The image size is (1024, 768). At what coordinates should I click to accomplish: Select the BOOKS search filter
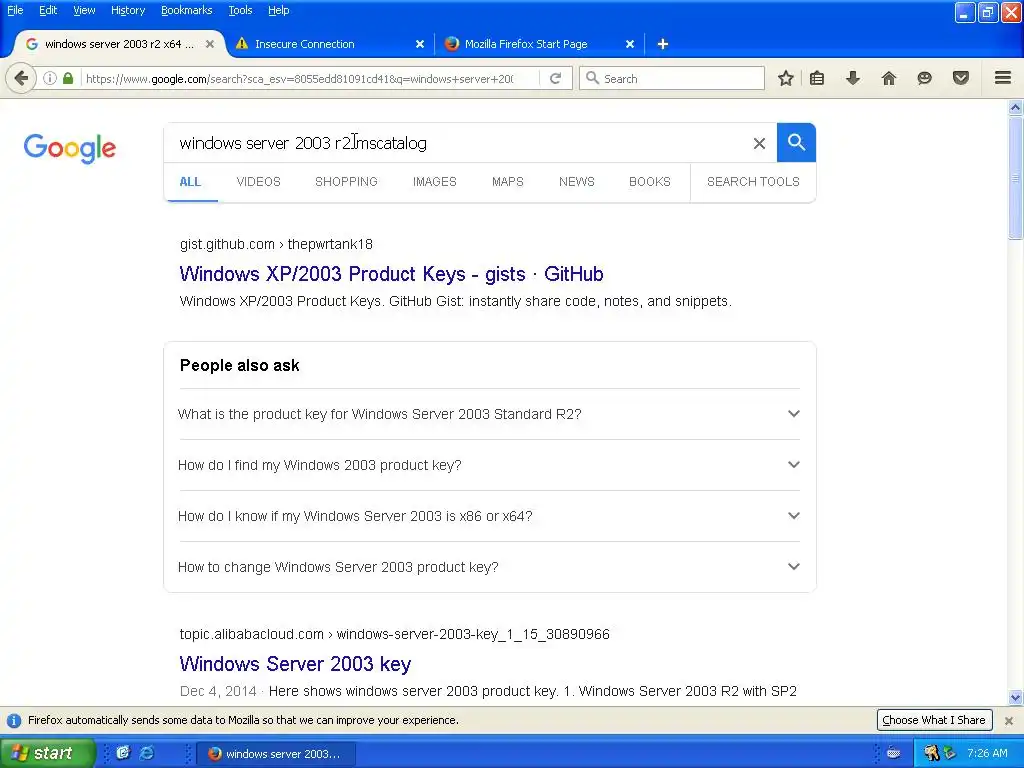click(650, 182)
